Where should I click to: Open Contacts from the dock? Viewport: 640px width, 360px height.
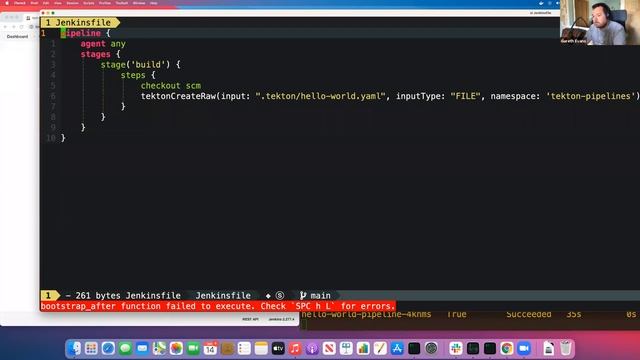click(227, 349)
